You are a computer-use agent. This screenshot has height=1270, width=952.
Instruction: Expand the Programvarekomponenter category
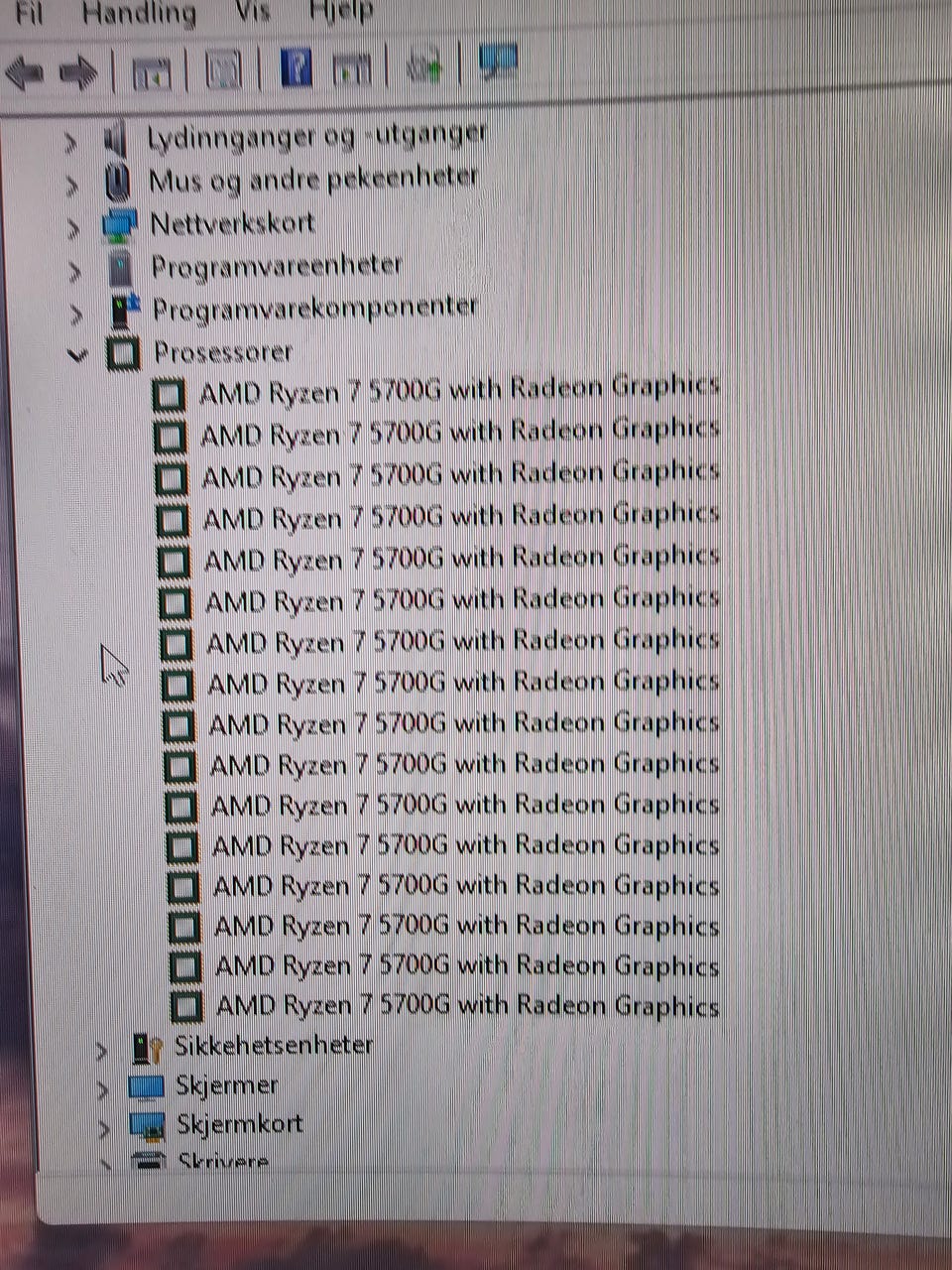76,314
